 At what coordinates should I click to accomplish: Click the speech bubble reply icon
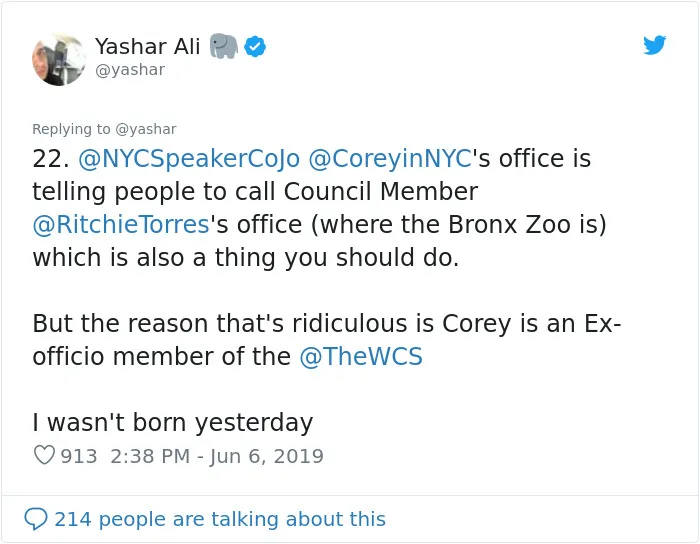tap(36, 519)
